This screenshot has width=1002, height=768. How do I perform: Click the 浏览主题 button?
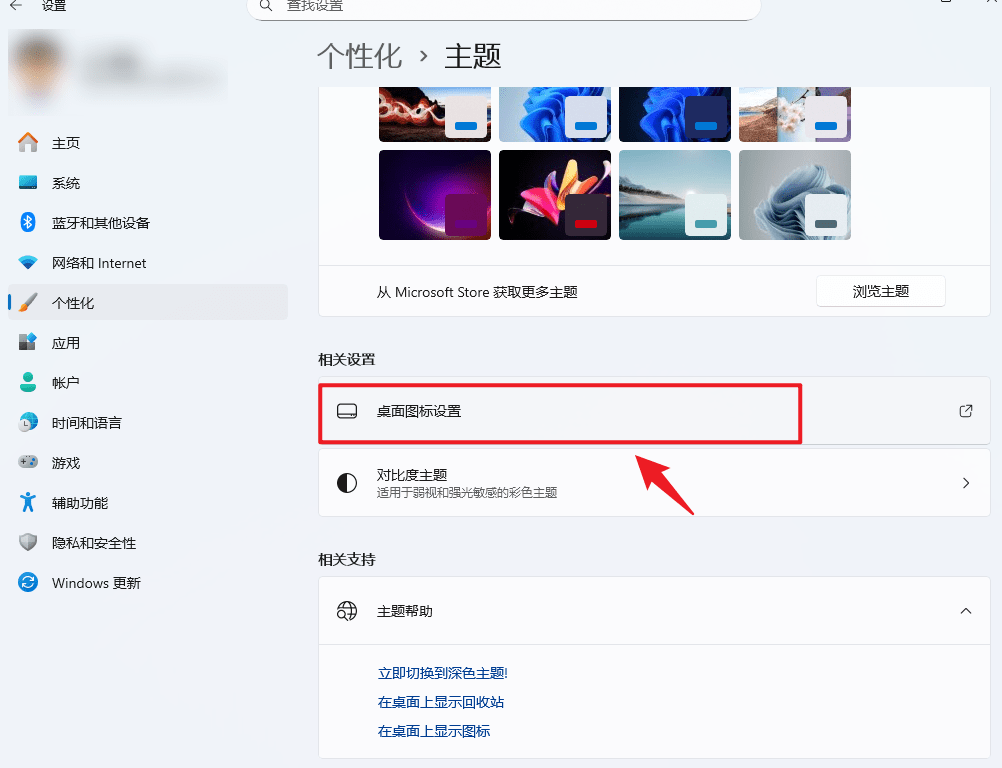click(880, 292)
